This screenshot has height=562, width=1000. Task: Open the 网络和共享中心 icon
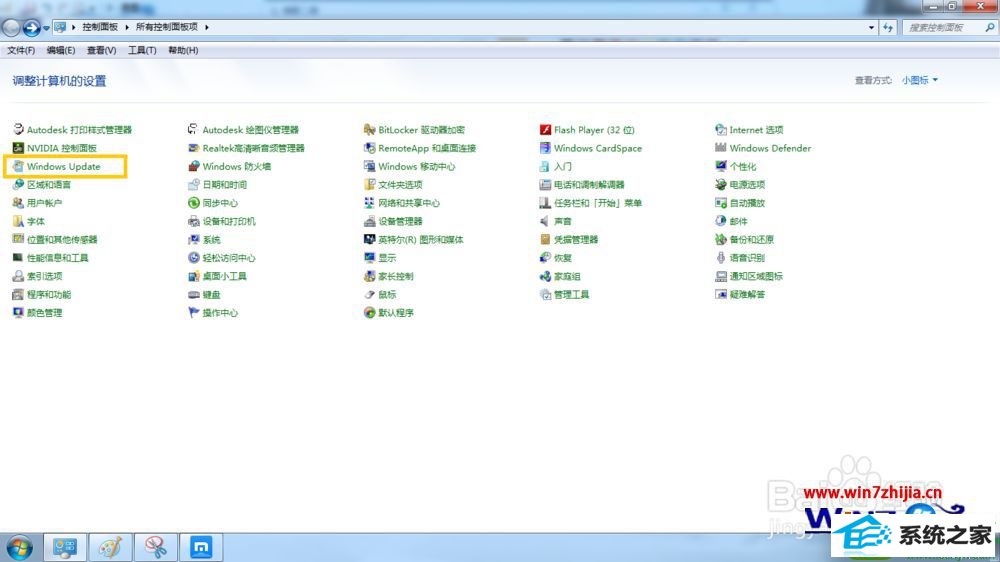(369, 203)
